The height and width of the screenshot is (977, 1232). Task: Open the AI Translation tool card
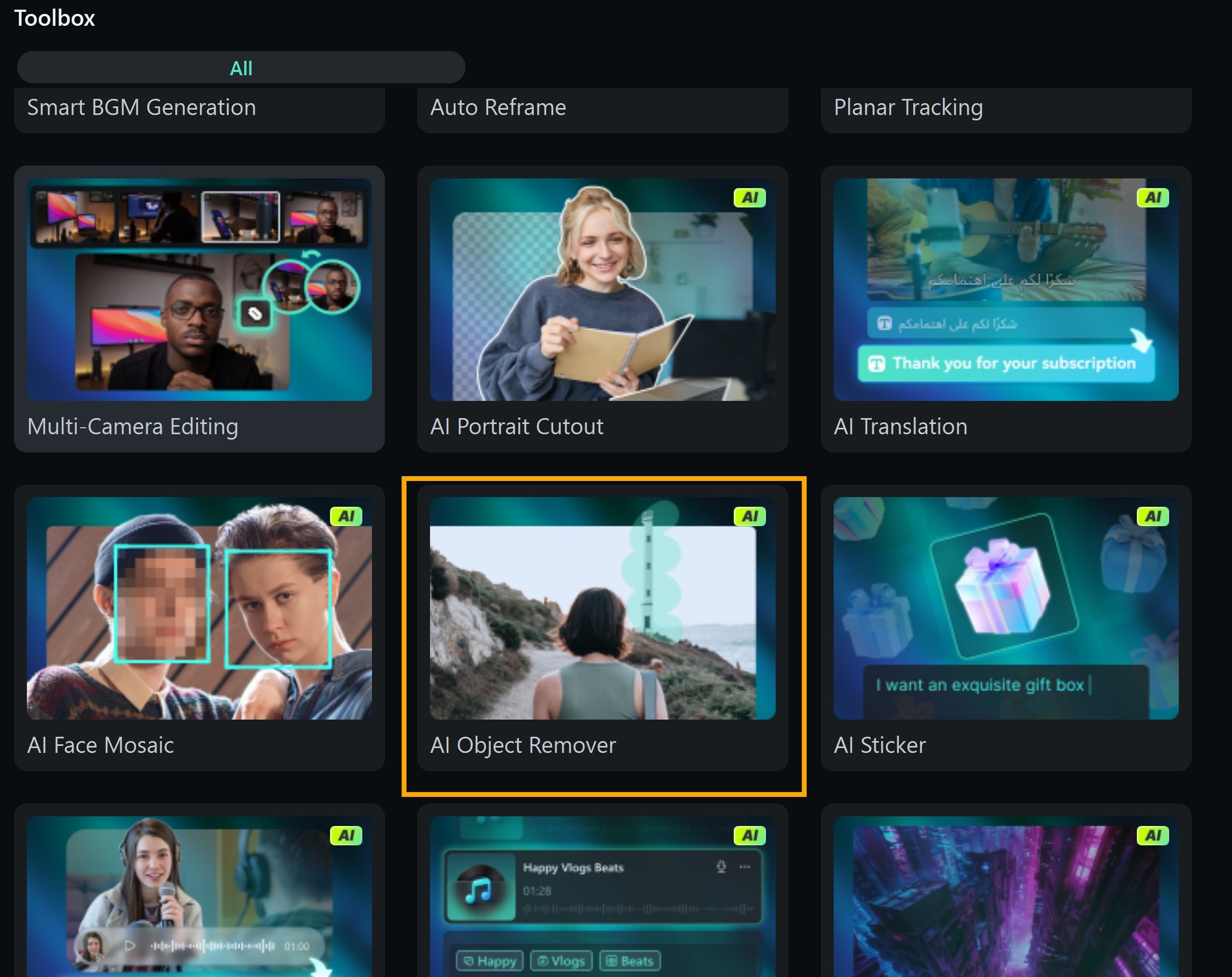pos(1005,308)
